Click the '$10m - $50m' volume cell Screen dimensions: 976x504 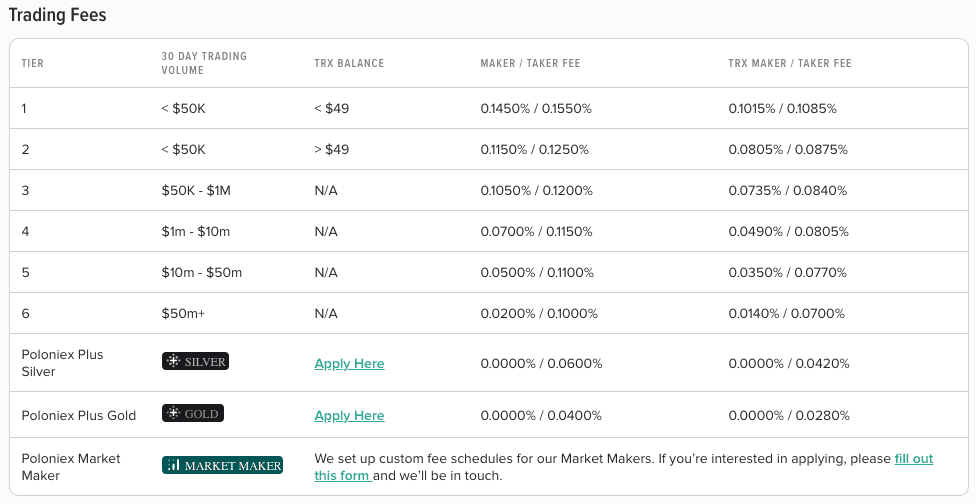(202, 273)
